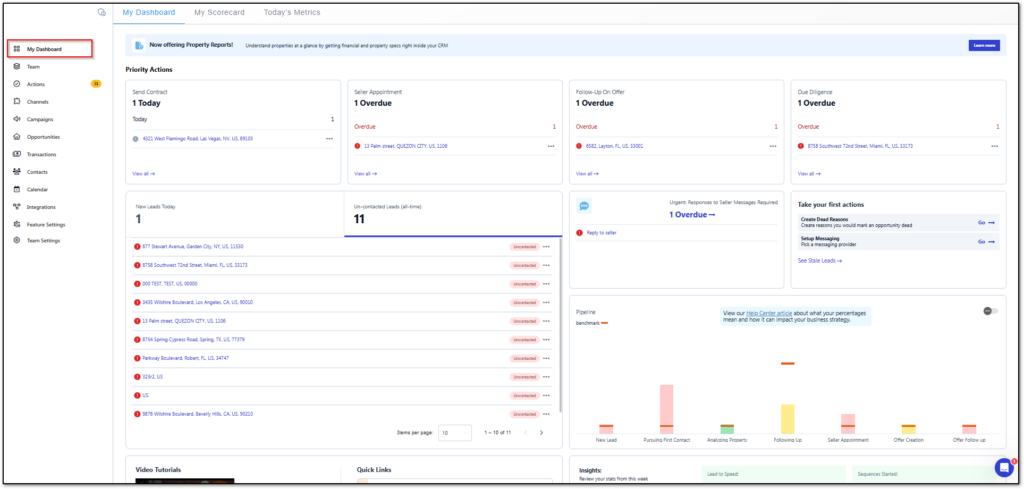Select the Un-contacted Leads tab
1024x489 pixels.
coord(450,213)
